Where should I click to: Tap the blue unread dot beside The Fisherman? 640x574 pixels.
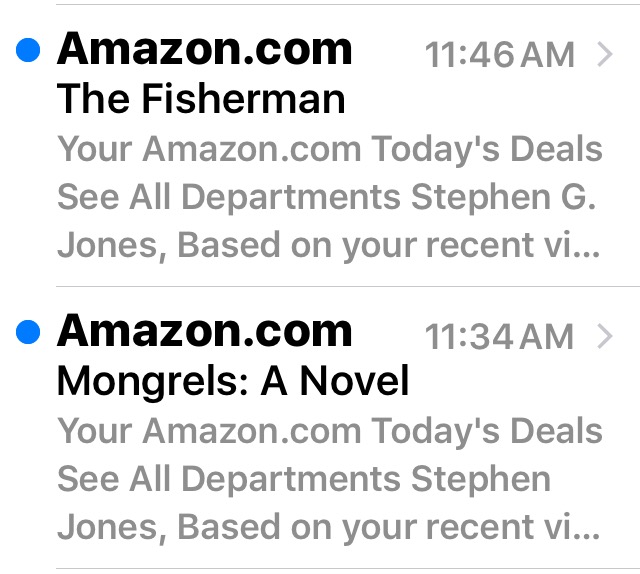pyautogui.click(x=29, y=51)
